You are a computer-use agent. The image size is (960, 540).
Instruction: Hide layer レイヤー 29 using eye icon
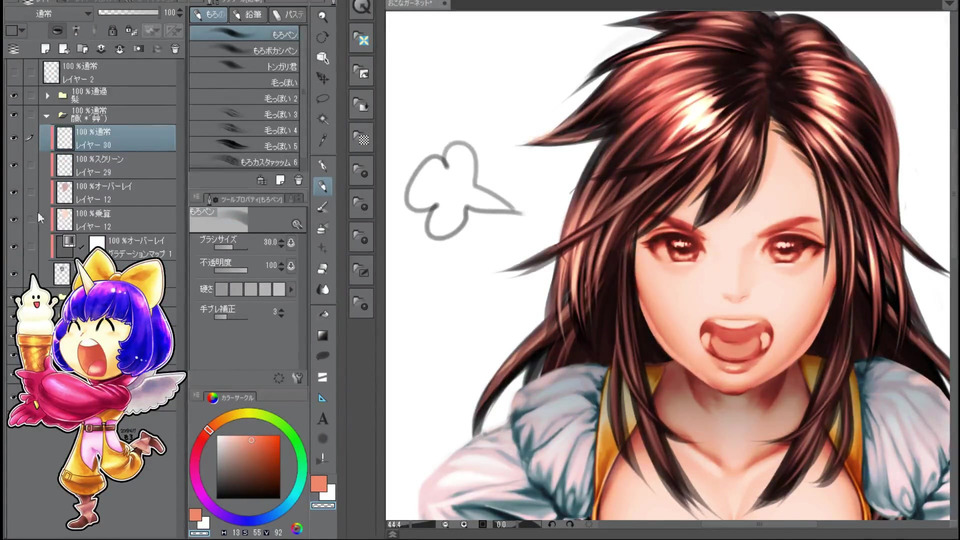coord(14,163)
